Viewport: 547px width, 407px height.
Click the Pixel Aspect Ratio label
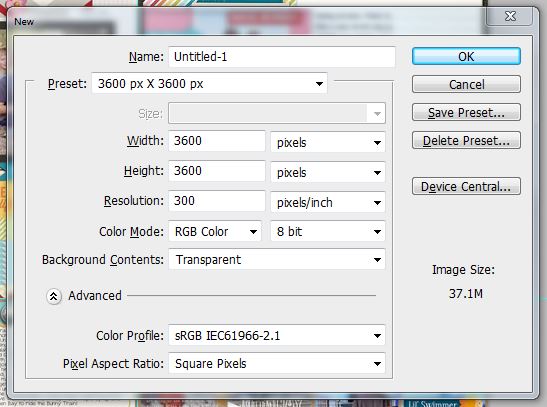(x=113, y=364)
